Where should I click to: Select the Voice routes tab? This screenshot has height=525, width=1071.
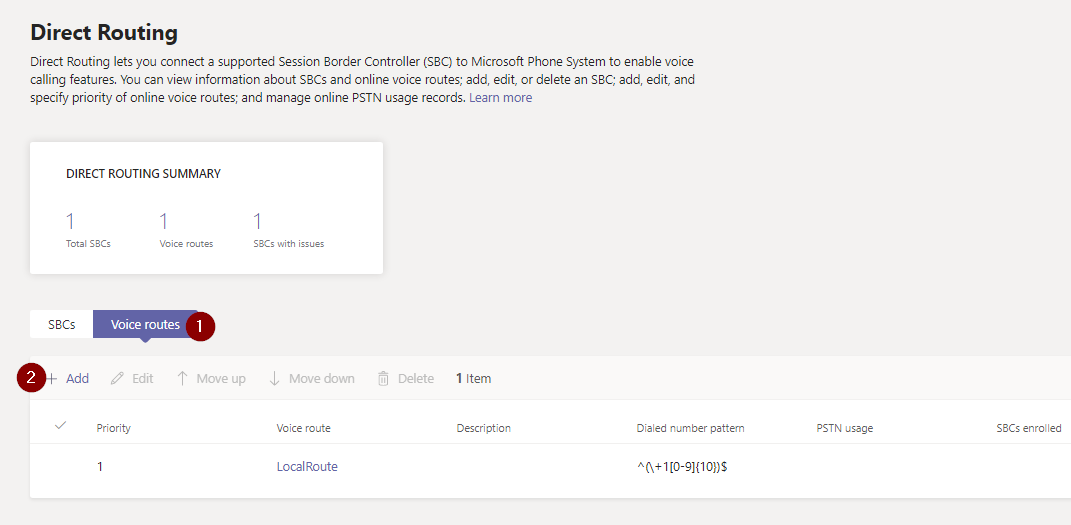tap(145, 325)
